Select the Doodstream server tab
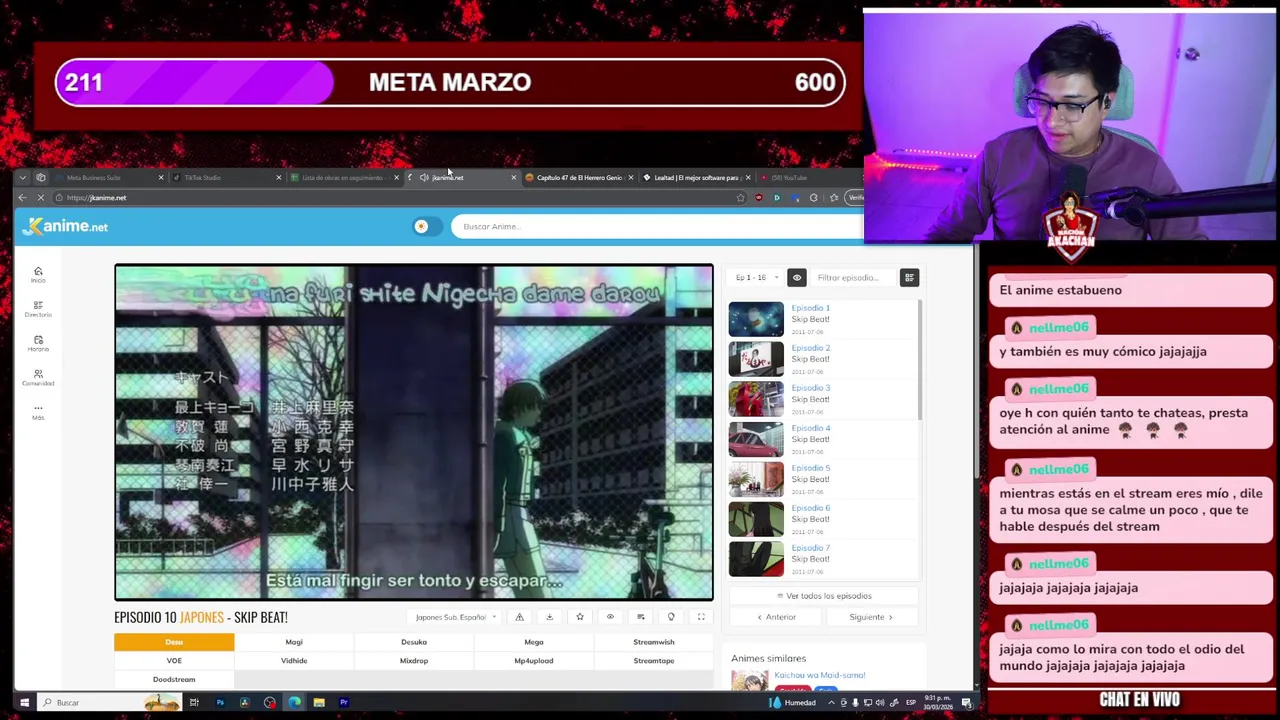This screenshot has height=720, width=1280. pos(174,679)
